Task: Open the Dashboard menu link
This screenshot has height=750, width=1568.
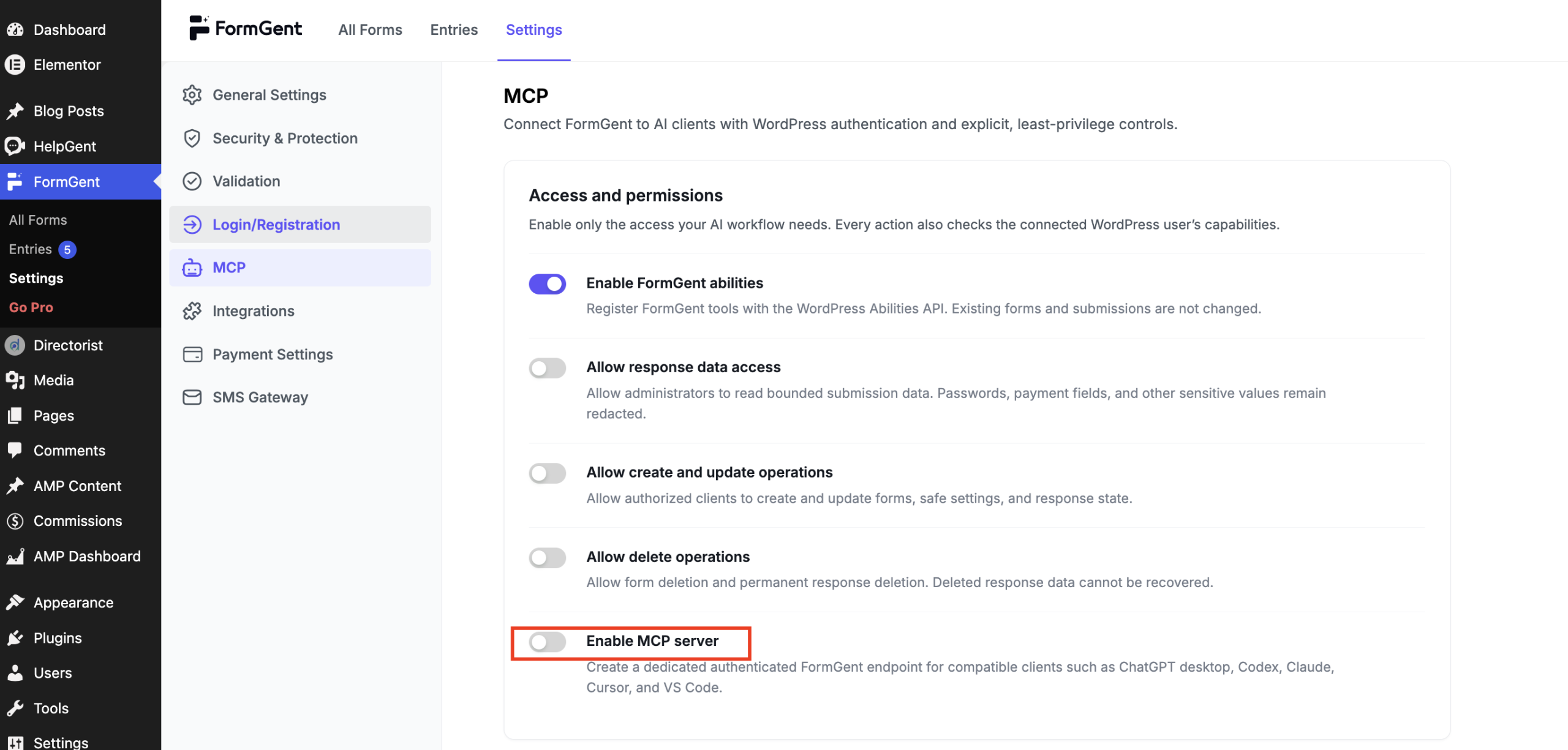Action: (70, 29)
